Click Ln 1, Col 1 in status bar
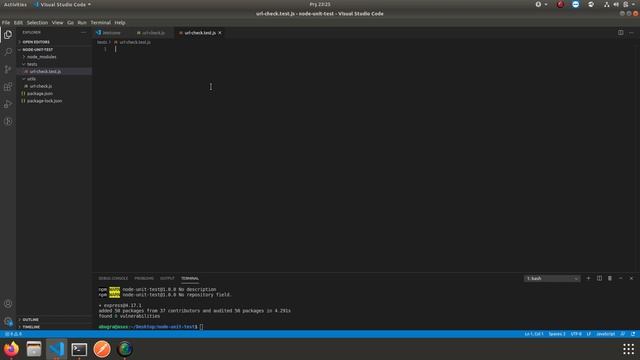This screenshot has width=640, height=360. [x=534, y=334]
